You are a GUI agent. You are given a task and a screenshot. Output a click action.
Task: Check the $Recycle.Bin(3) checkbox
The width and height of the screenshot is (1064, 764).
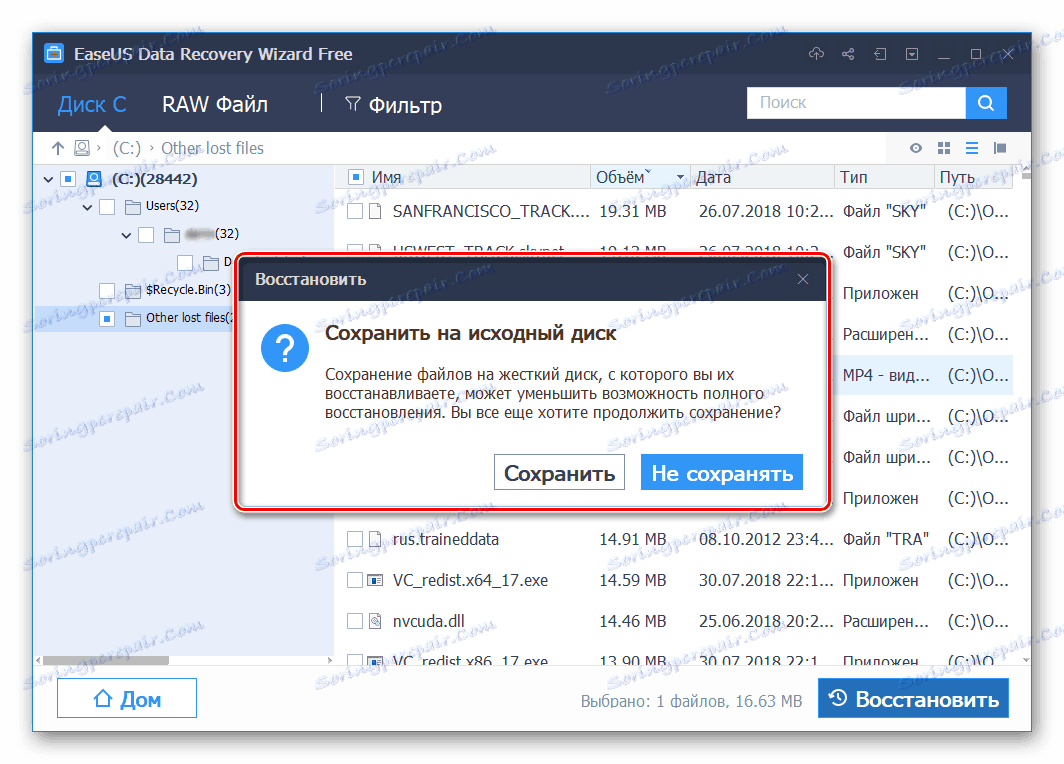[107, 290]
